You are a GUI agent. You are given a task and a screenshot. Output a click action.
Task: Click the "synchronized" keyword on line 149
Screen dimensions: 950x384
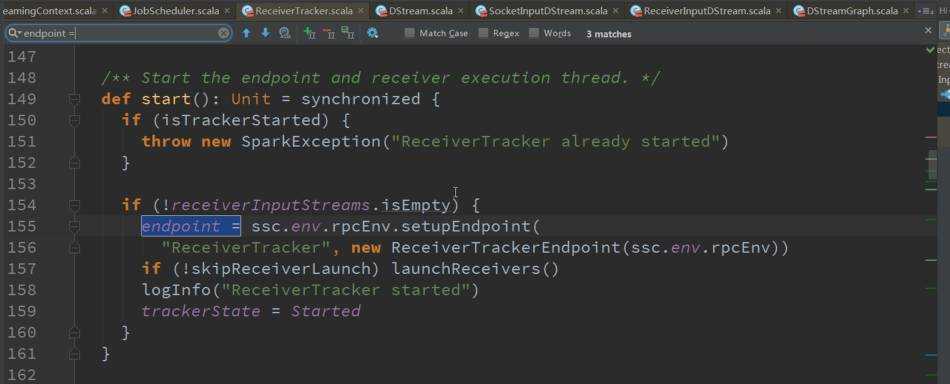pyautogui.click(x=360, y=99)
